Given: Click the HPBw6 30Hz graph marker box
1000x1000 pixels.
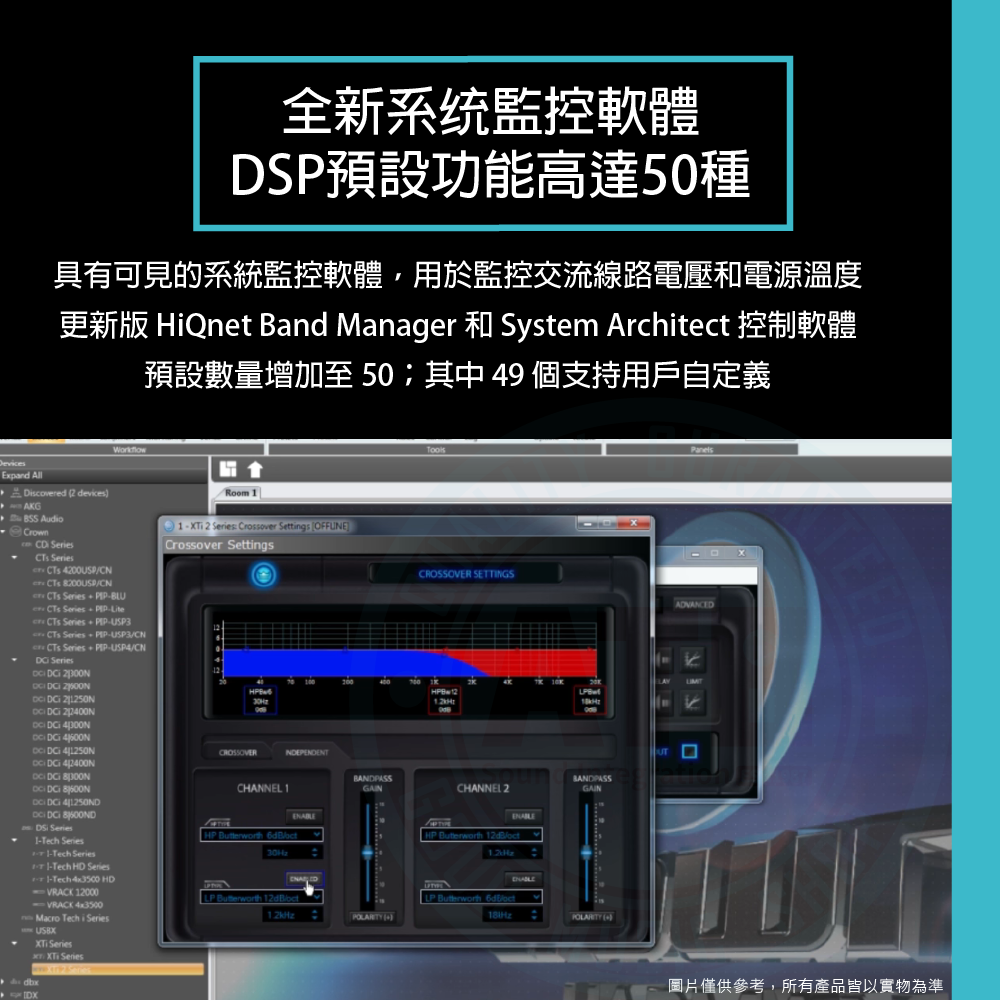Looking at the screenshot, I should (x=260, y=700).
